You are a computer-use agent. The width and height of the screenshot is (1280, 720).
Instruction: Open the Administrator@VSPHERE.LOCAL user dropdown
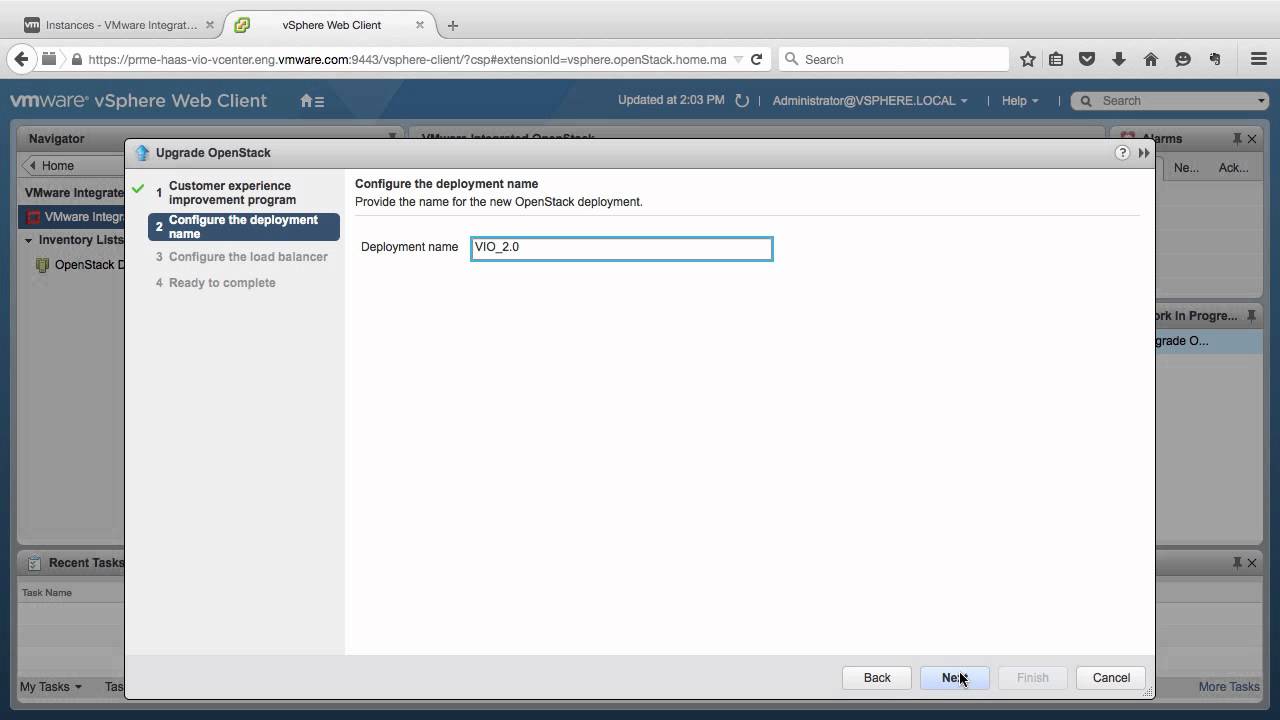pyautogui.click(x=870, y=100)
